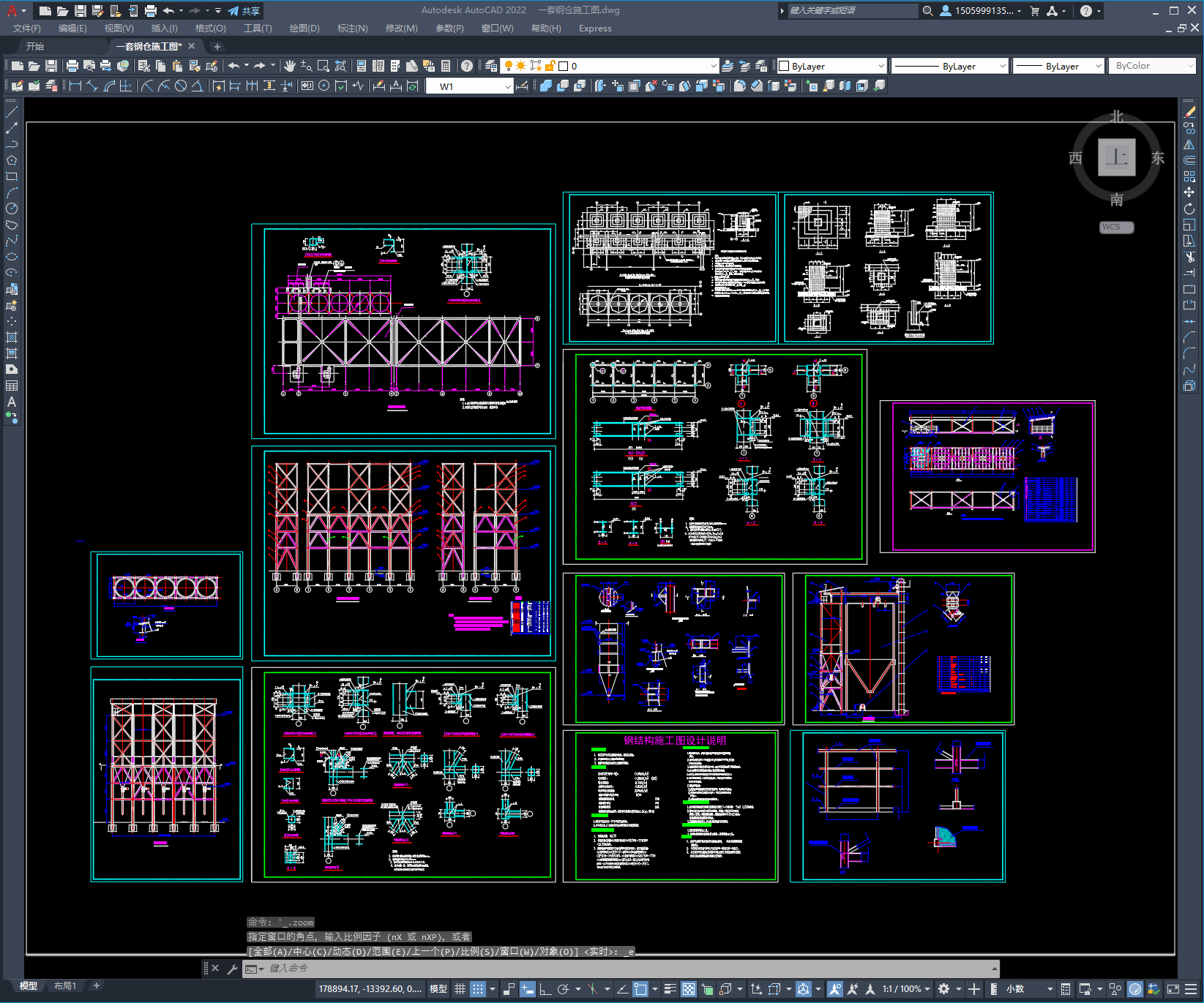1204x1003 pixels.
Task: Toggle Object Snap in status bar
Action: pyautogui.click(x=640, y=989)
